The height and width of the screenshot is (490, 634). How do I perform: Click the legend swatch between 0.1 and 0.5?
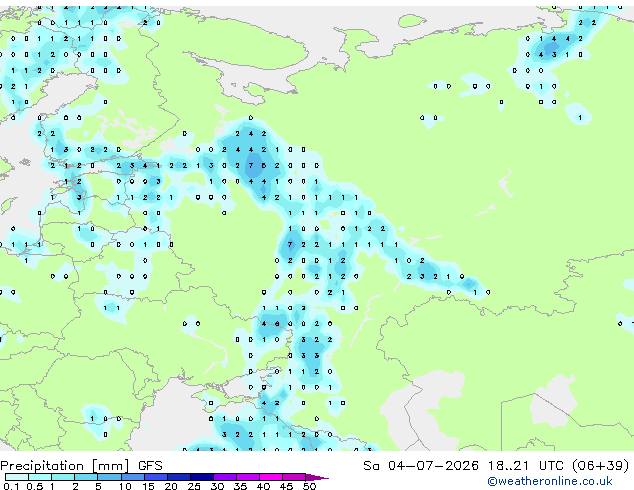click(x=17, y=477)
